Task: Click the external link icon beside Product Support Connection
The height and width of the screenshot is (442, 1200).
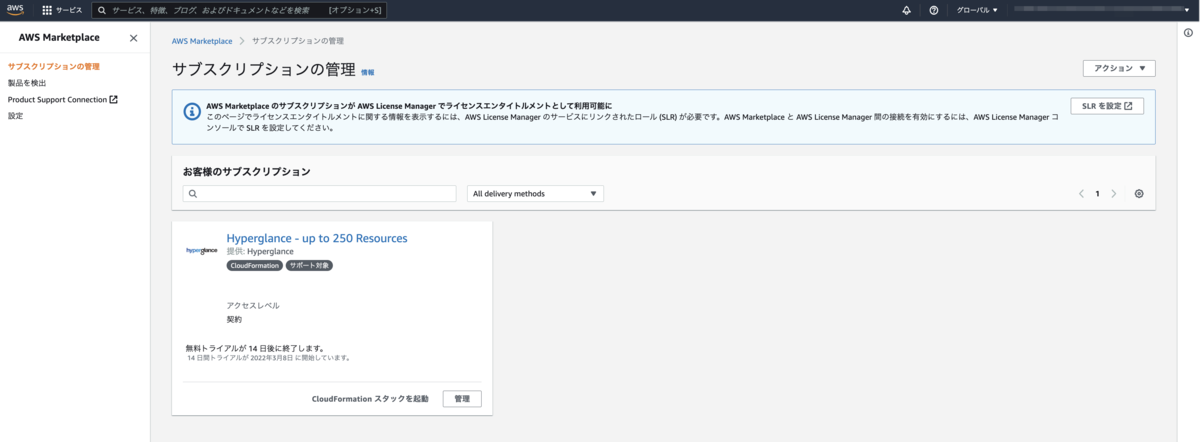Action: [113, 99]
